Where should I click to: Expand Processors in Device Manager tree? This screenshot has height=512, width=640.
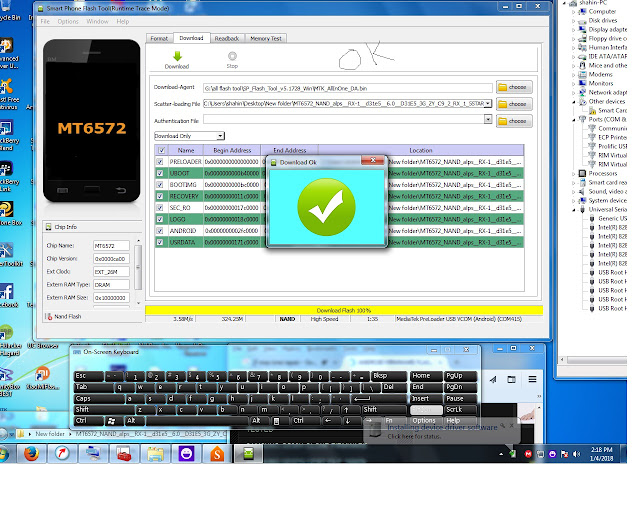tap(573, 174)
